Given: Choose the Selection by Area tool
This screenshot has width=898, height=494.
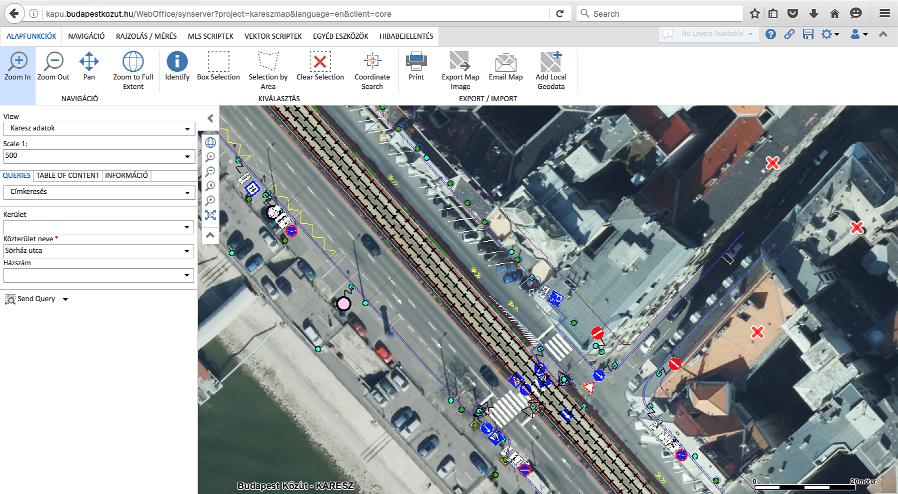Looking at the screenshot, I should tap(268, 70).
